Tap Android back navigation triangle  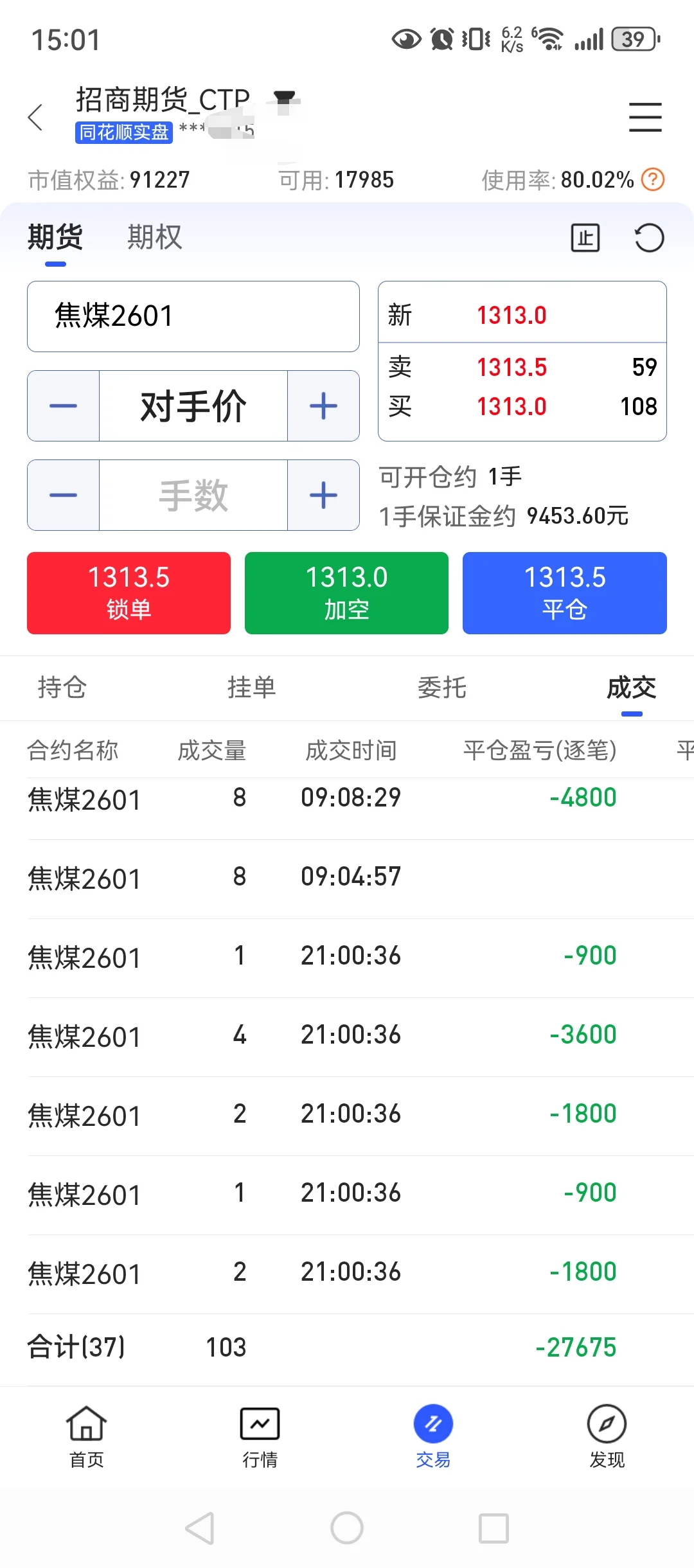tap(200, 1528)
